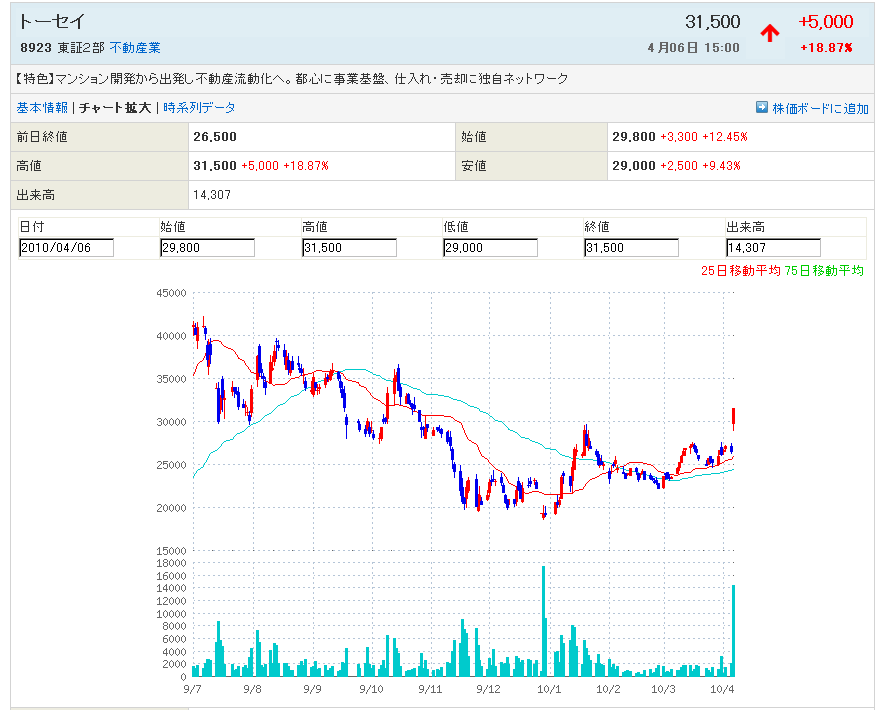Focus the 始値 input box above the chart
882x710 pixels.
click(x=207, y=248)
